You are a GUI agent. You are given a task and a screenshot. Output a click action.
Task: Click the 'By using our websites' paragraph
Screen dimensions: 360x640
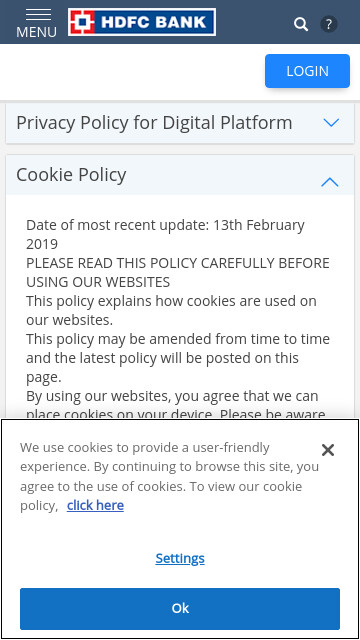pyautogui.click(x=176, y=405)
